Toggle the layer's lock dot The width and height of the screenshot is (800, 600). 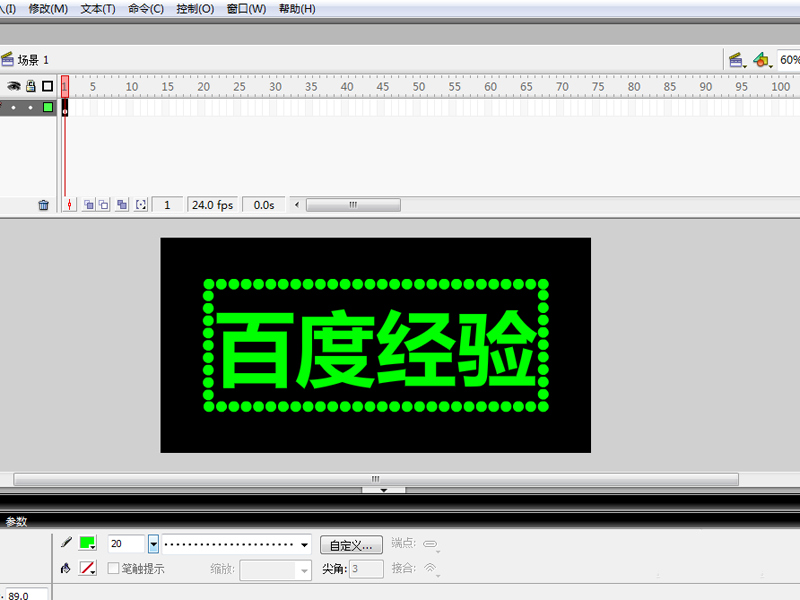click(x=31, y=107)
